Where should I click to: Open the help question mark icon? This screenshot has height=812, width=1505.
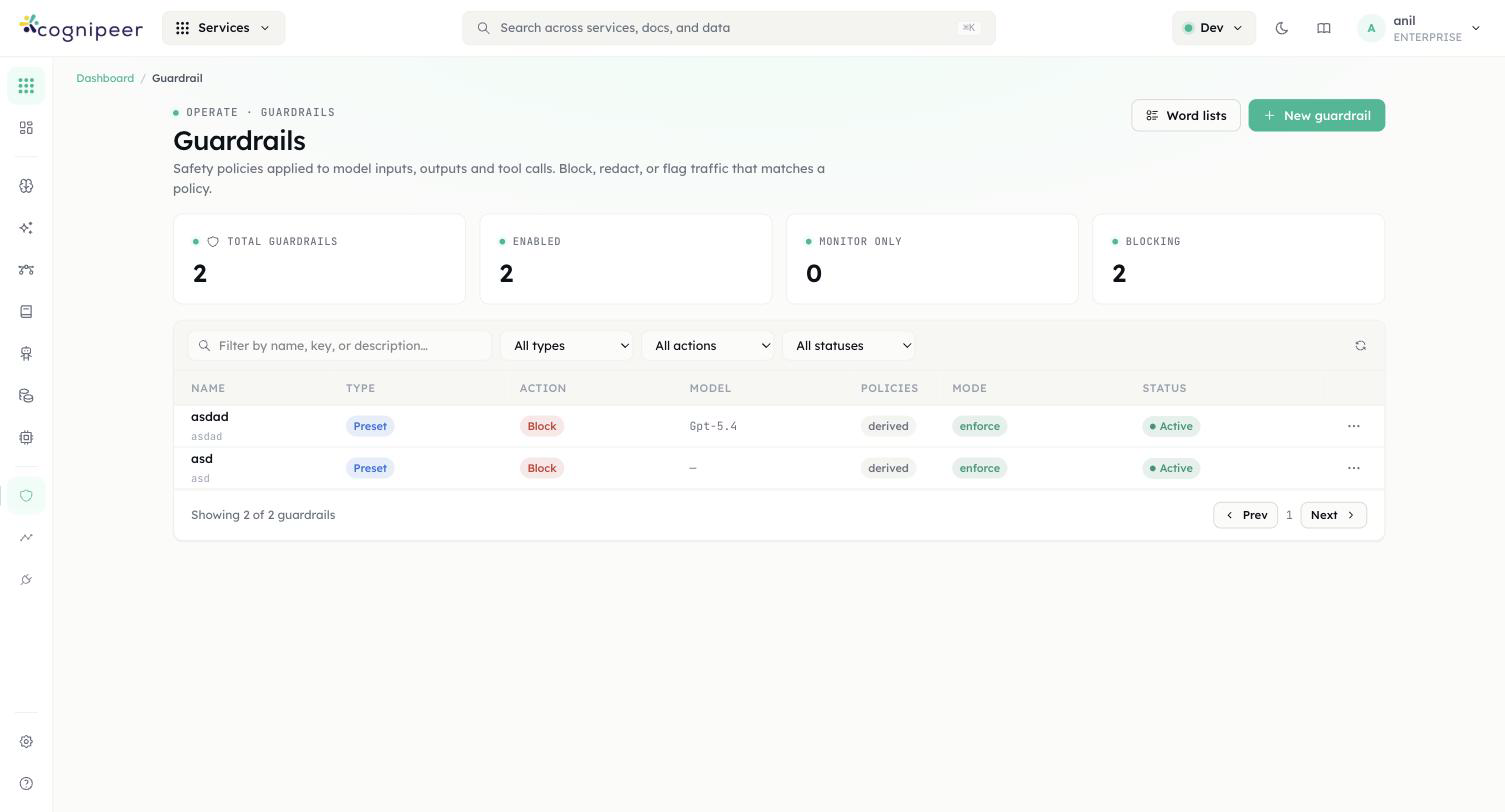pyautogui.click(x=26, y=784)
